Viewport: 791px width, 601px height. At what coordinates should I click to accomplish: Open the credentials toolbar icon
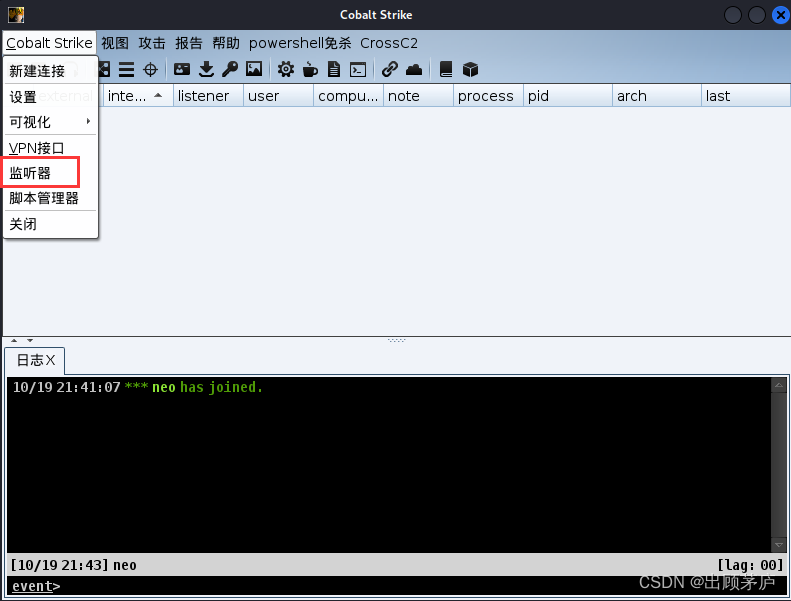pyautogui.click(x=182, y=69)
